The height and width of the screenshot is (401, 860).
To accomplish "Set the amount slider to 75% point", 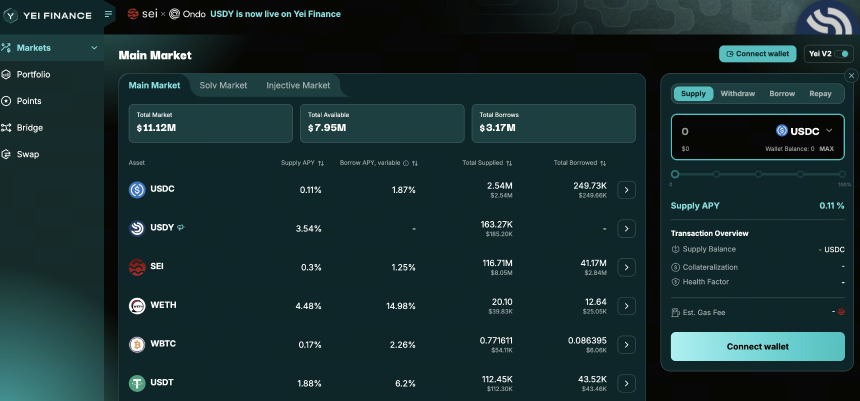I will click(800, 174).
